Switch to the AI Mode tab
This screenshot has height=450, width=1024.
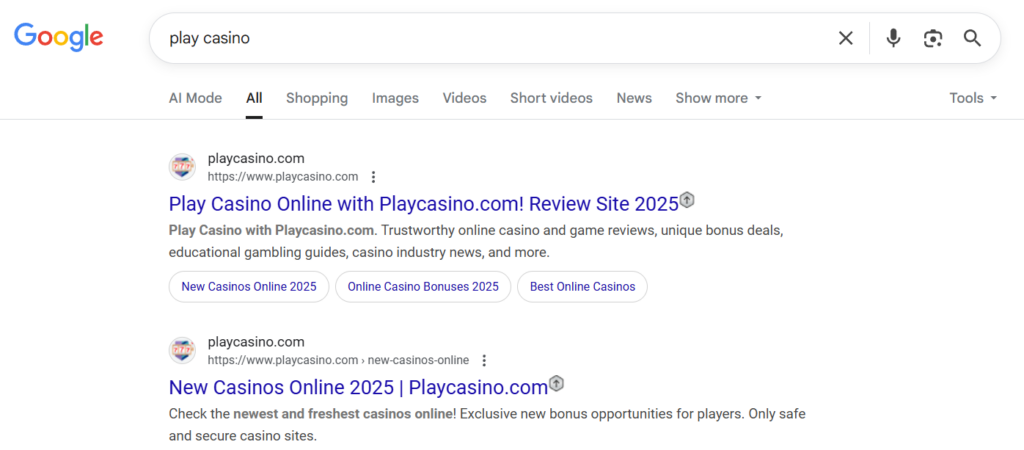195,98
